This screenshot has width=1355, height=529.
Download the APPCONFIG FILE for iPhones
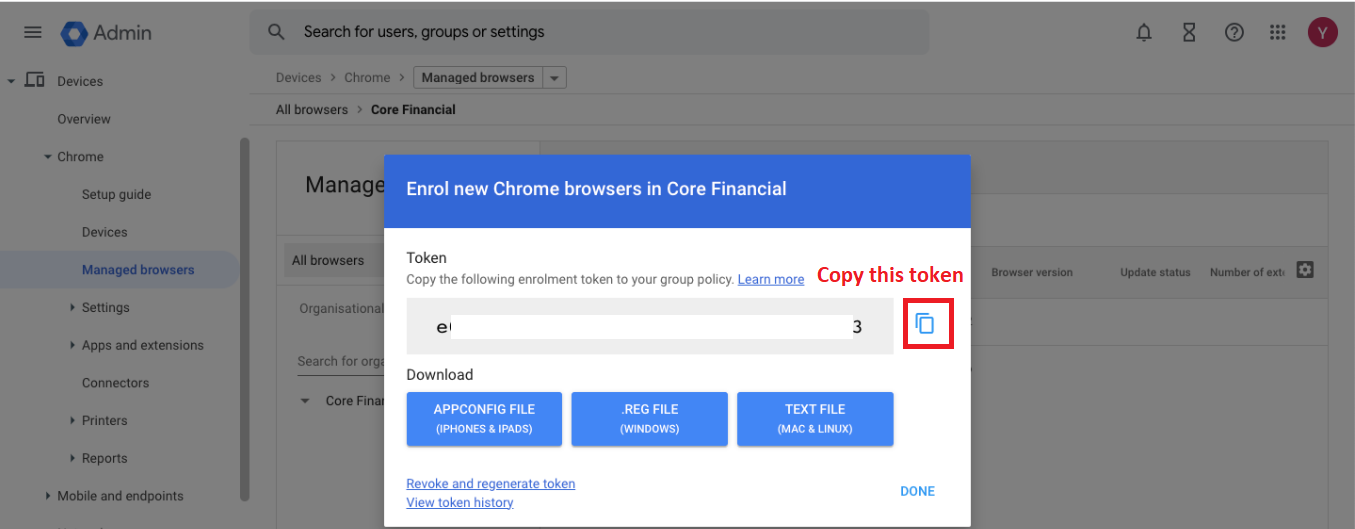[x=484, y=418]
